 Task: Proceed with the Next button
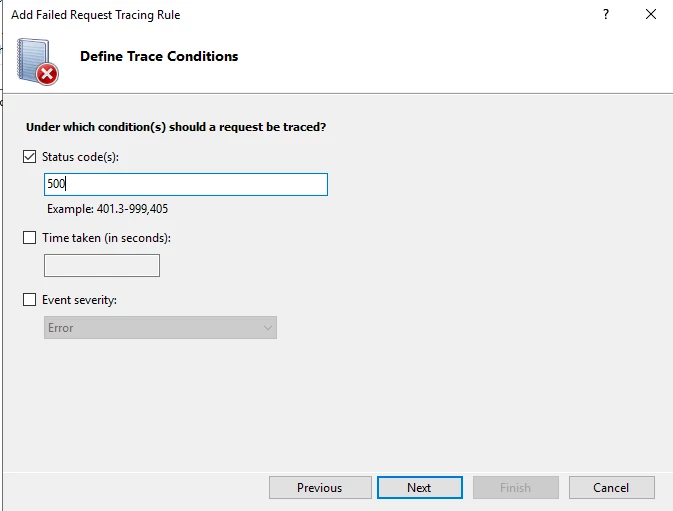420,487
